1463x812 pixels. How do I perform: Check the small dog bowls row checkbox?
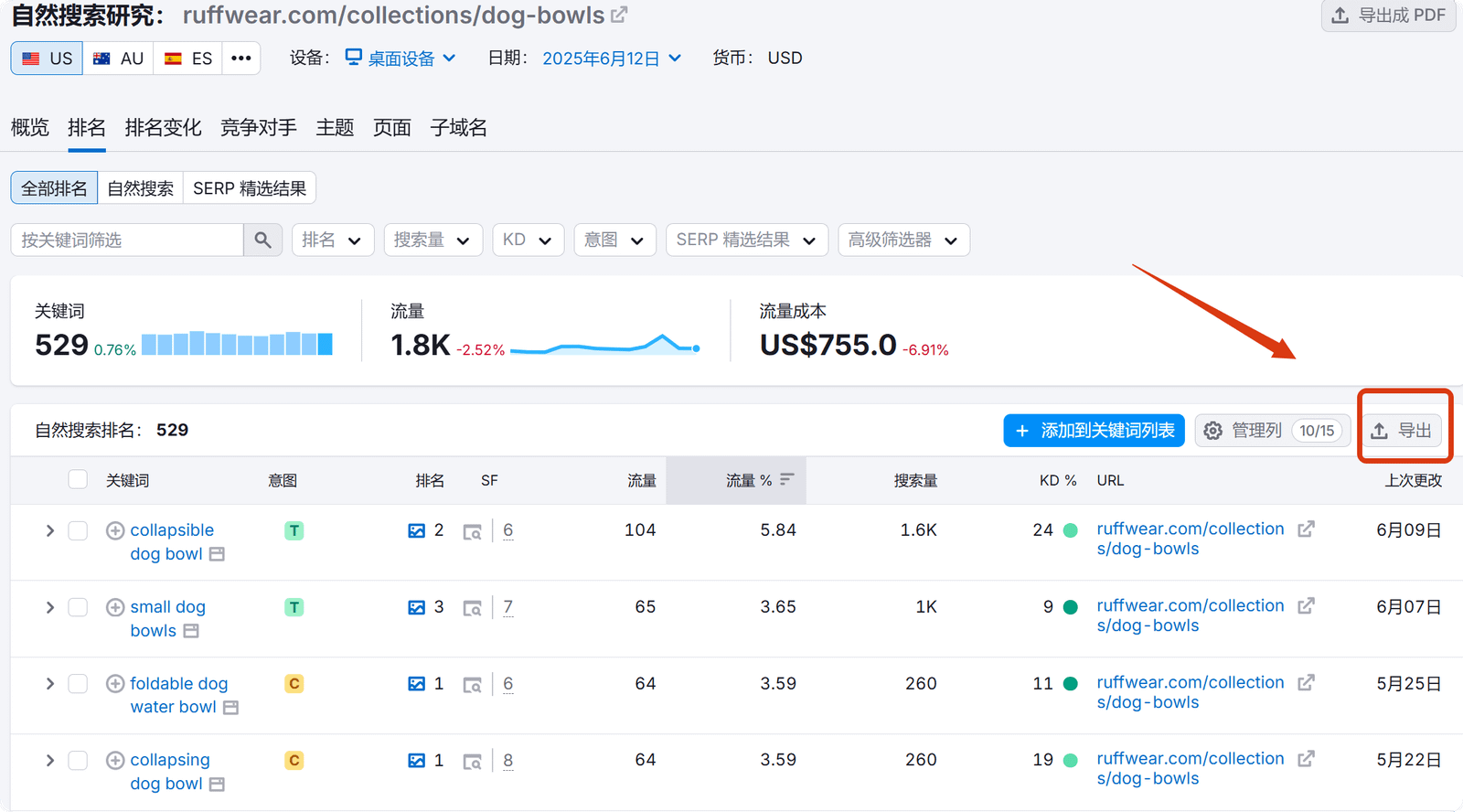click(x=78, y=607)
